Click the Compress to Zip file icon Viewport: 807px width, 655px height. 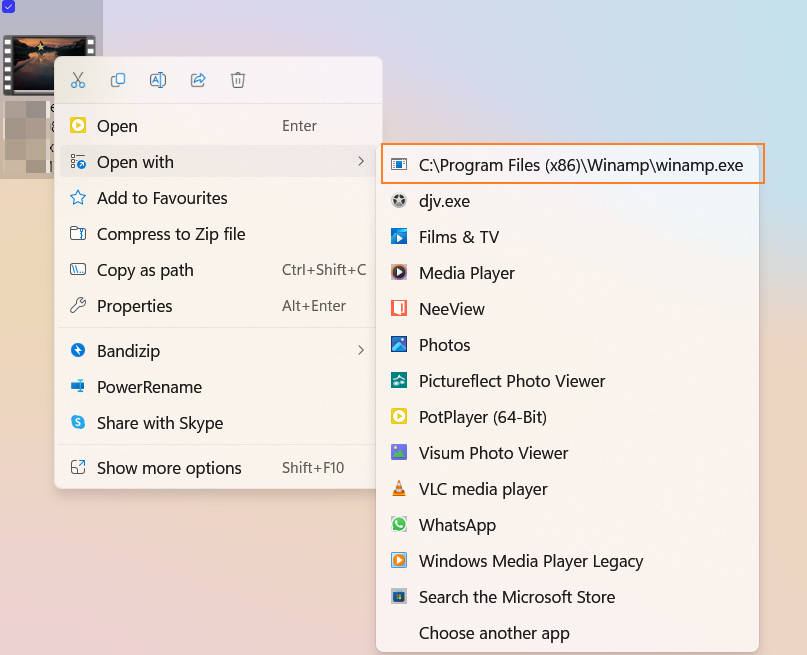(78, 234)
